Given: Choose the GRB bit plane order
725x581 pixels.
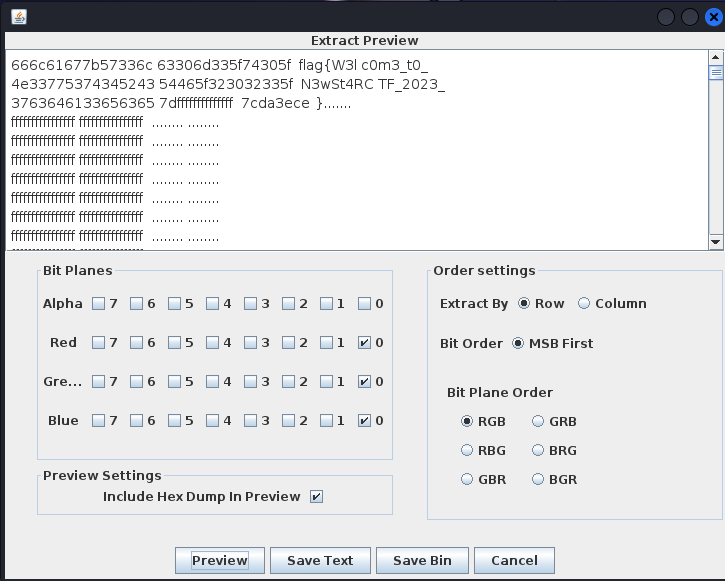Looking at the screenshot, I should tap(539, 422).
